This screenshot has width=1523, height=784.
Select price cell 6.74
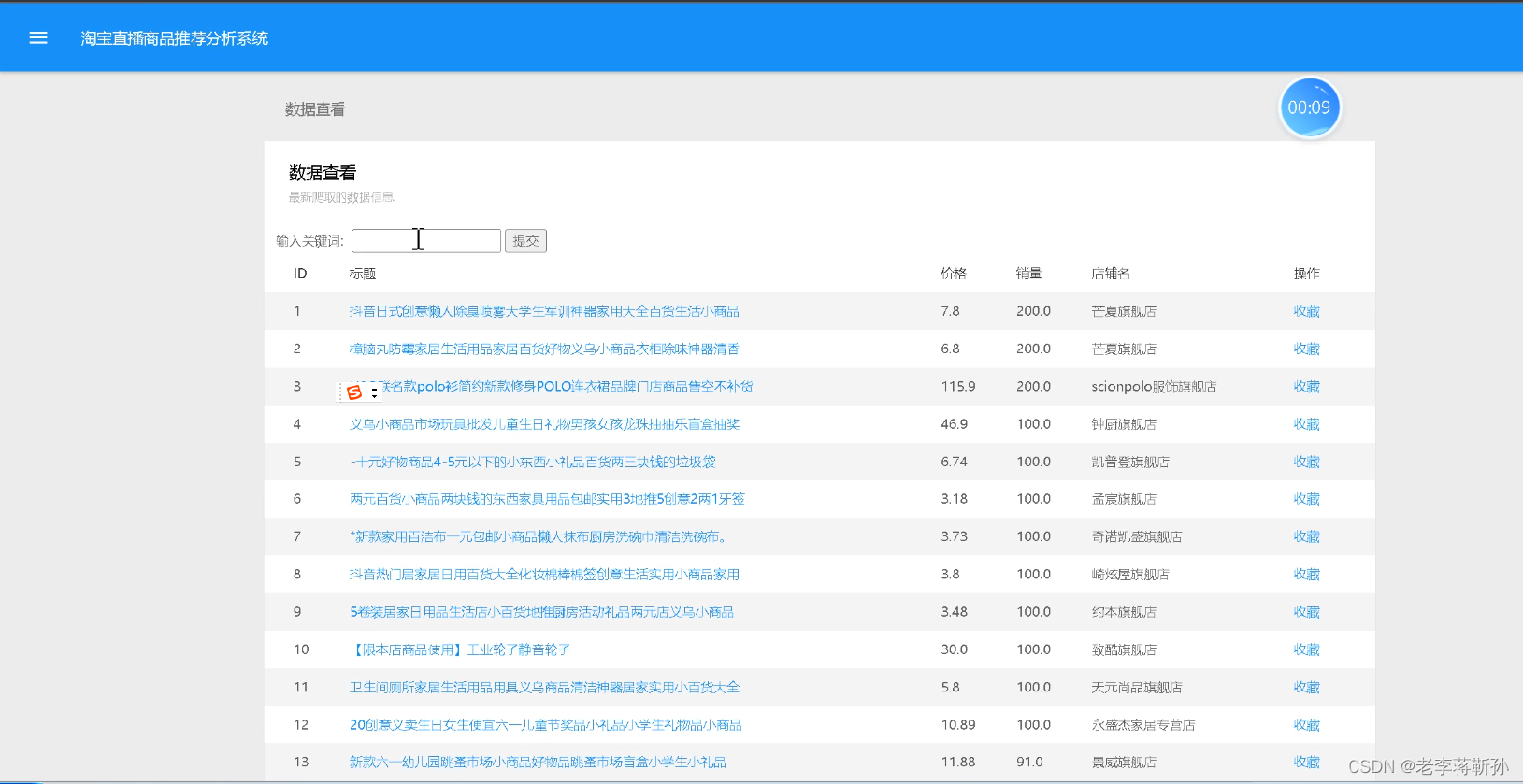point(955,462)
